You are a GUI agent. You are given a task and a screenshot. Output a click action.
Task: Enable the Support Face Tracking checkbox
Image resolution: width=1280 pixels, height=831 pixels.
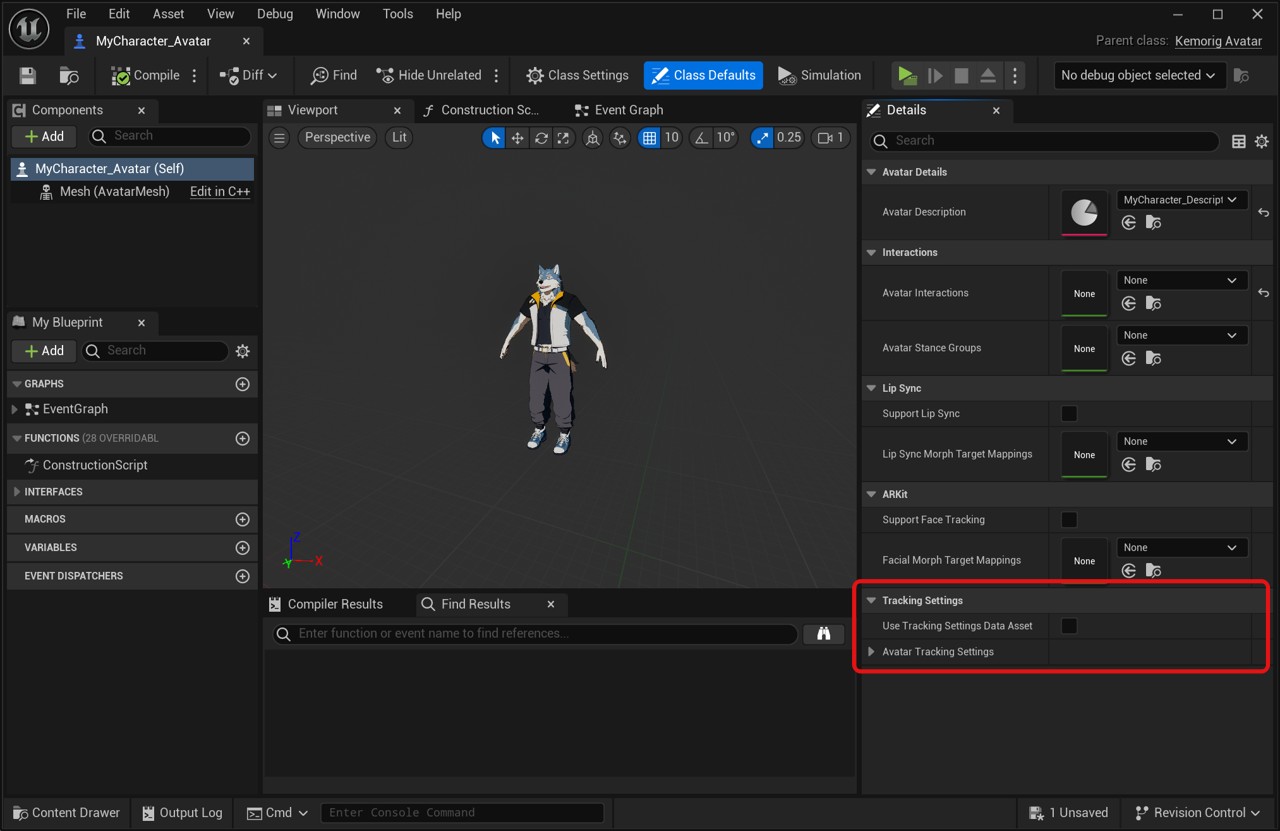tap(1069, 520)
